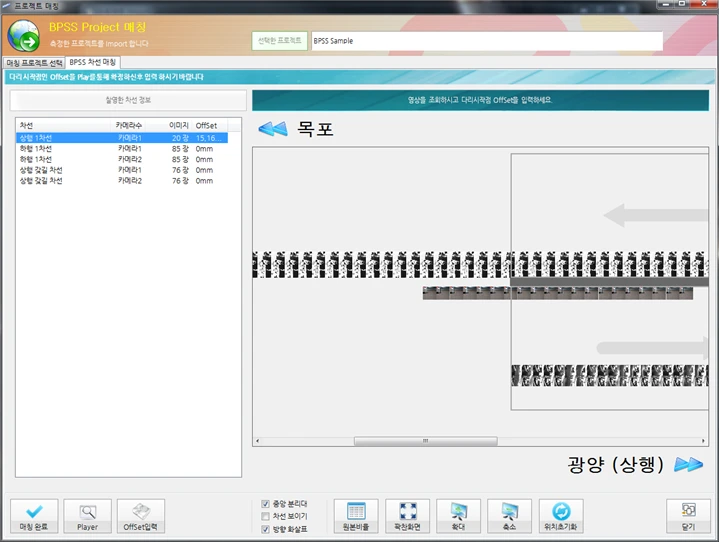The image size is (719, 542).
Task: Click the double right arrow near 광양 (상행)
Action: tap(688, 465)
